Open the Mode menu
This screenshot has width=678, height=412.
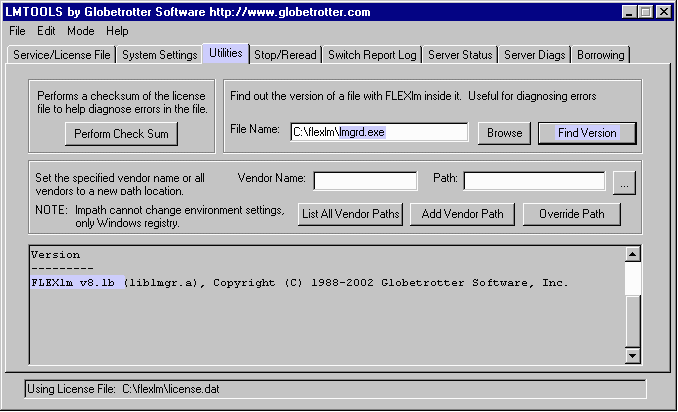pyautogui.click(x=80, y=31)
